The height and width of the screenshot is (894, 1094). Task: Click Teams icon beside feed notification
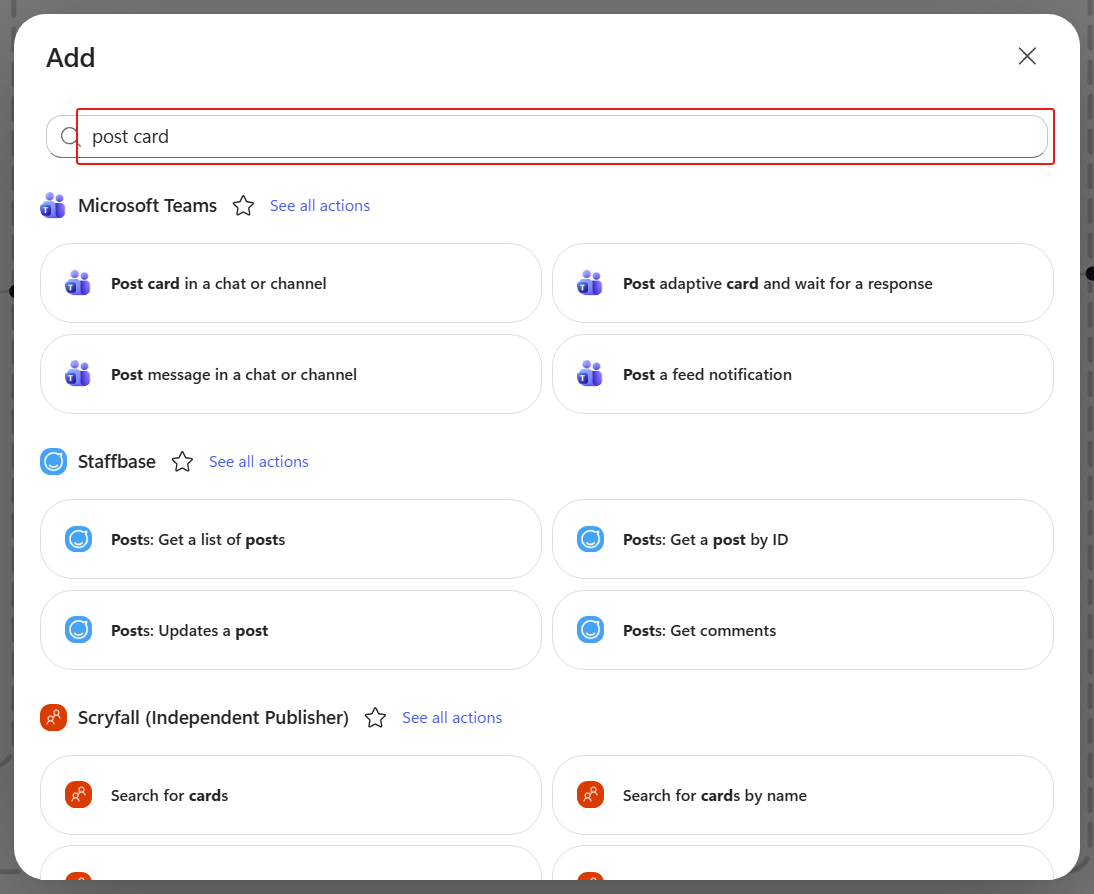coord(590,374)
